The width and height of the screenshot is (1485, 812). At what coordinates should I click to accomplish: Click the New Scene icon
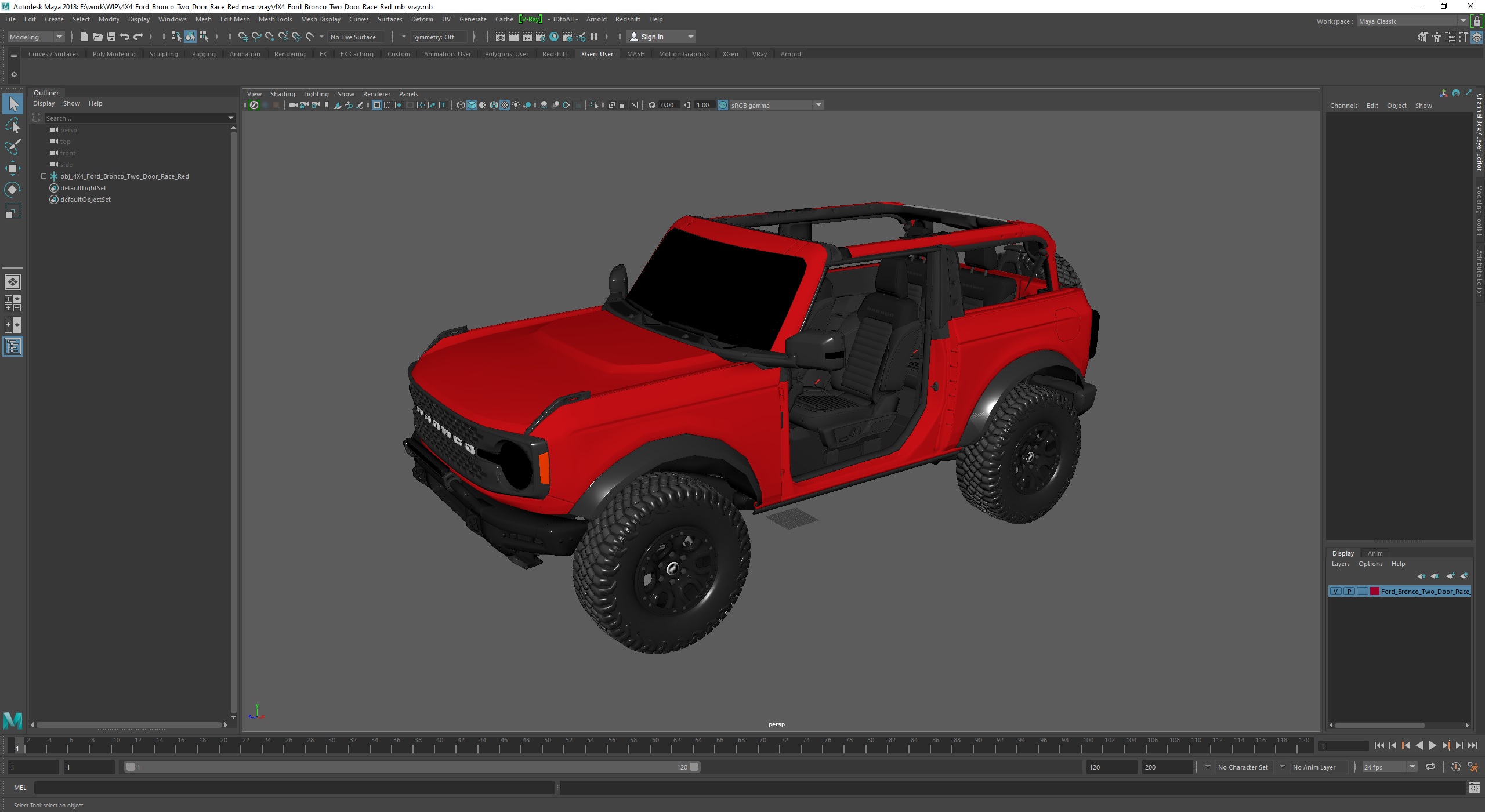84,37
